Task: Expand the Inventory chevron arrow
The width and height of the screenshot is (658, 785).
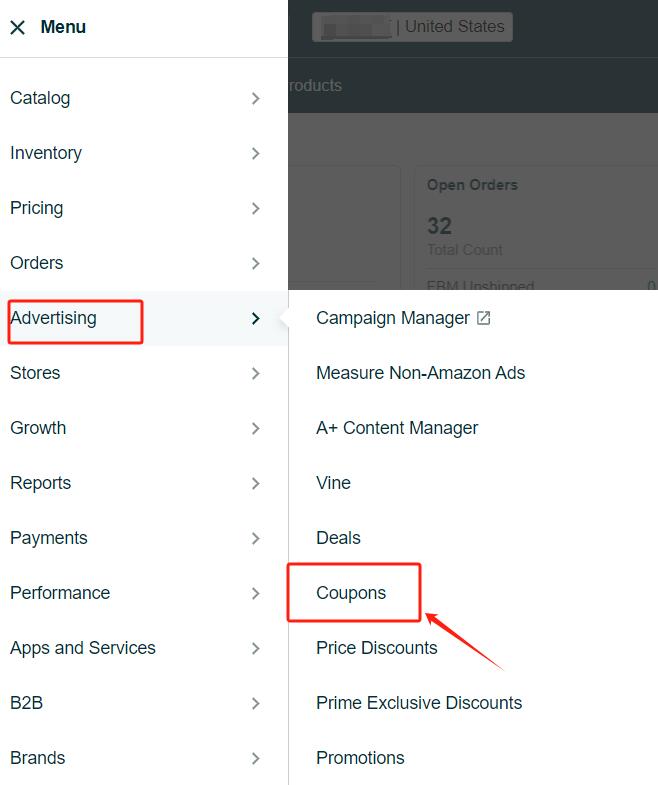Action: point(255,153)
